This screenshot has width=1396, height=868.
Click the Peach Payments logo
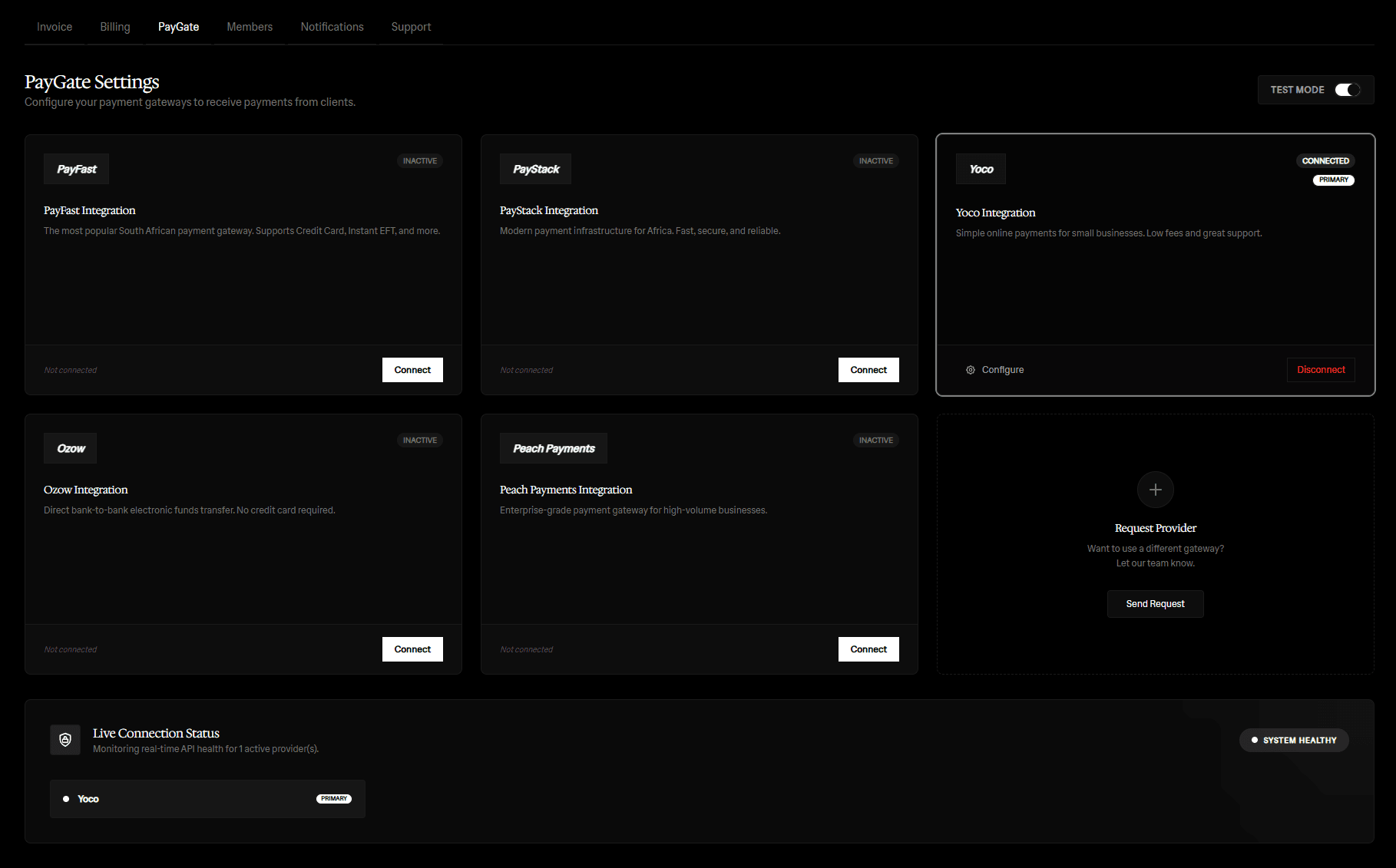(x=553, y=448)
